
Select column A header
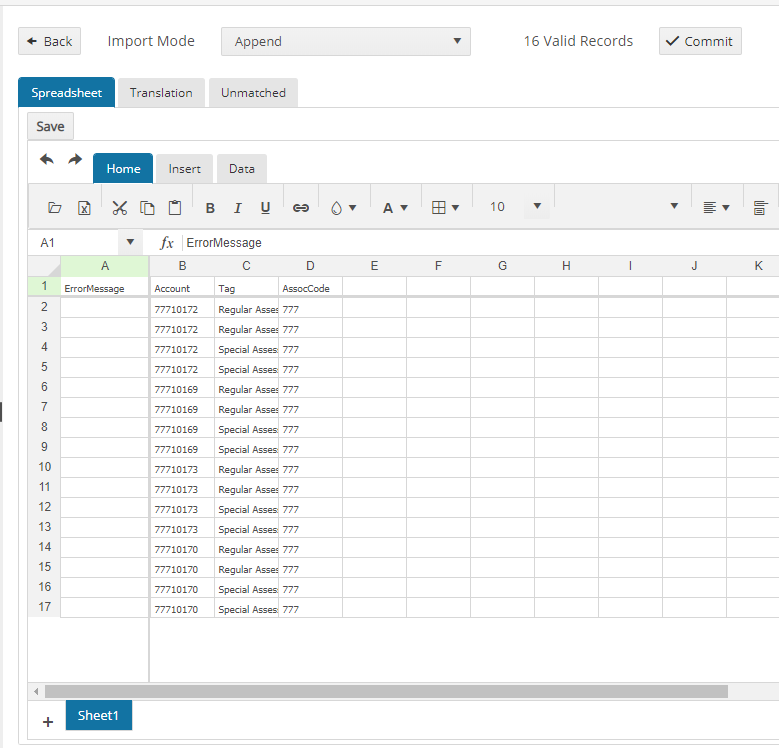coord(105,266)
